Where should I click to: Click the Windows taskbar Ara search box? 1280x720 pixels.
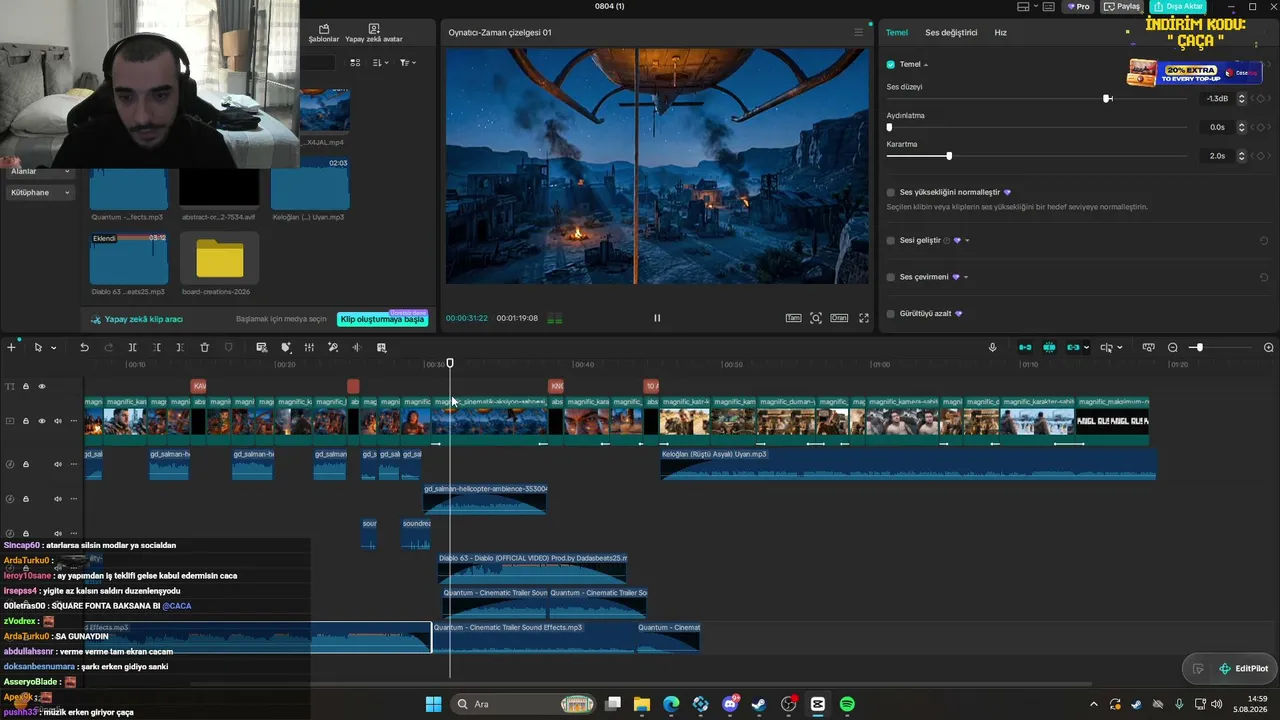(521, 704)
